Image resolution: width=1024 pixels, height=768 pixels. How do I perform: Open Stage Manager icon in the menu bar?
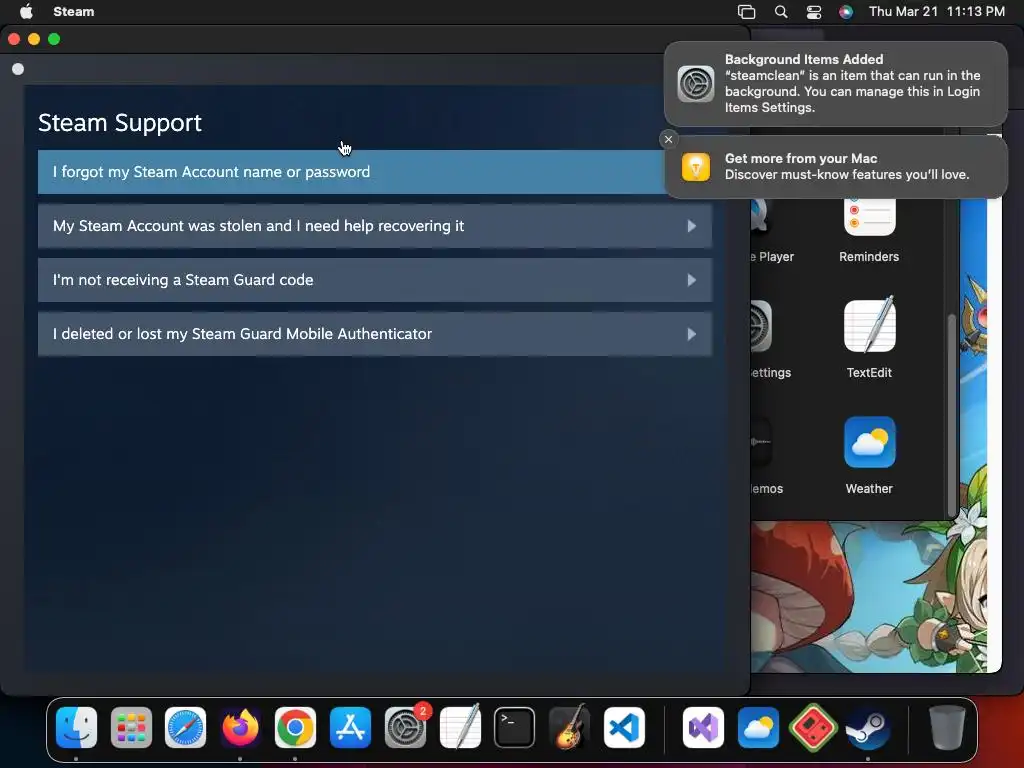746,12
